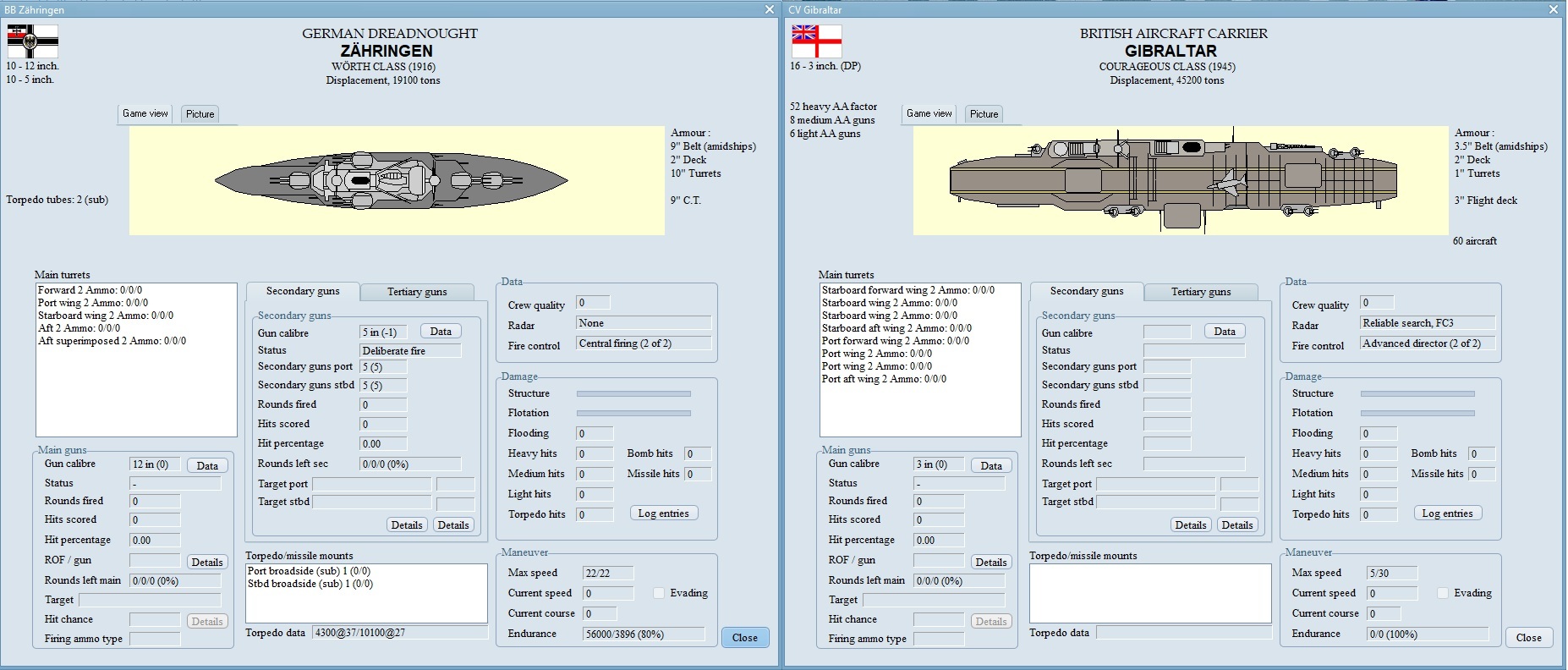Enable Evading checkbox for Gibraltar
Viewport: 1568px width, 670px height.
pyautogui.click(x=1443, y=593)
